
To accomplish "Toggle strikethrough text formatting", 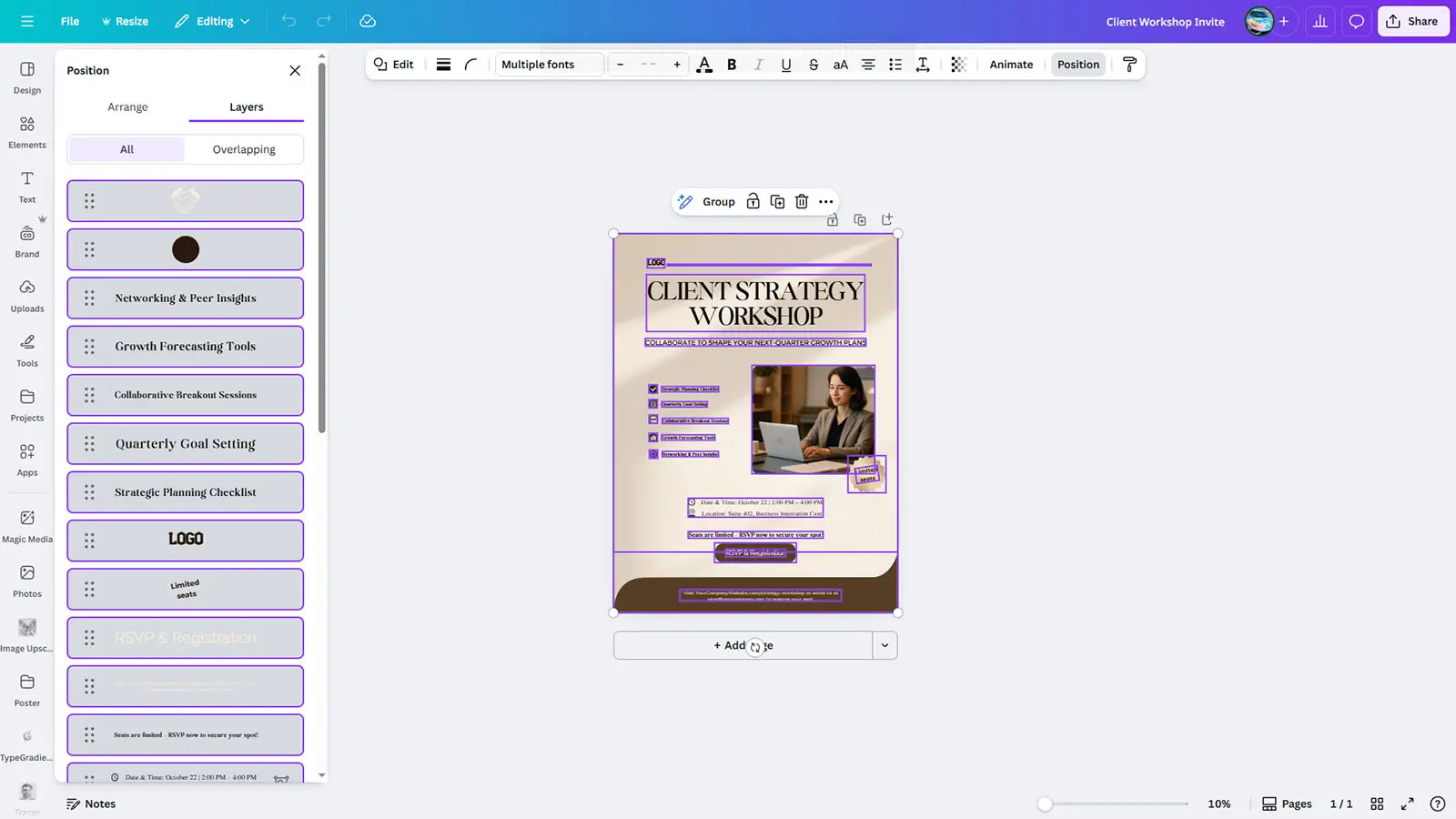I will pyautogui.click(x=814, y=65).
